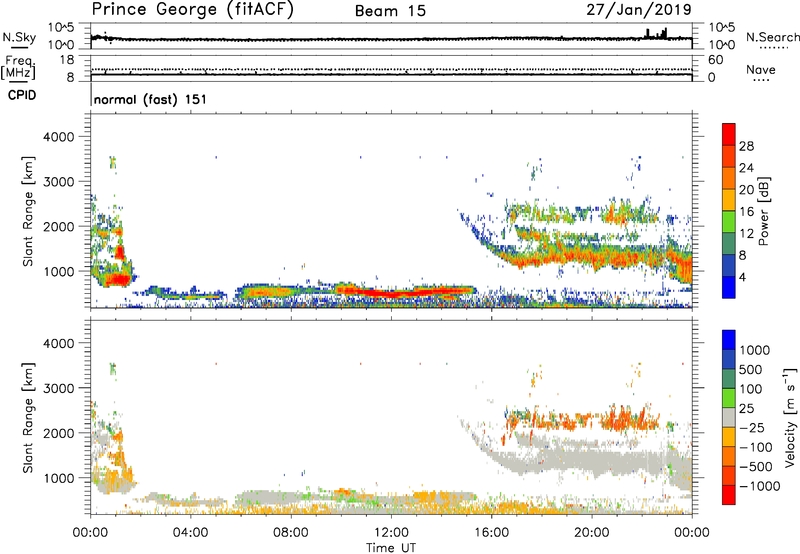Click the 'Time UT' axis label

coord(391,548)
